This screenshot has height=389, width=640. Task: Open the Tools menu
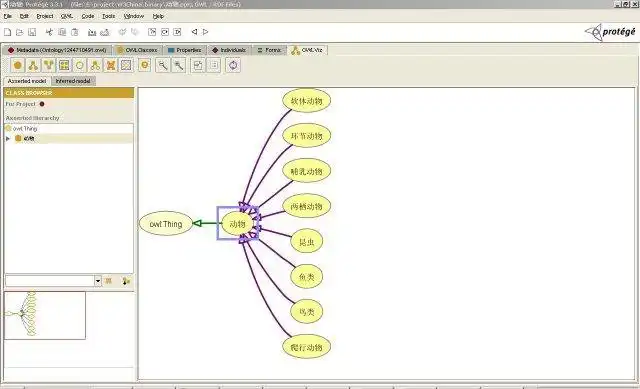tap(109, 16)
